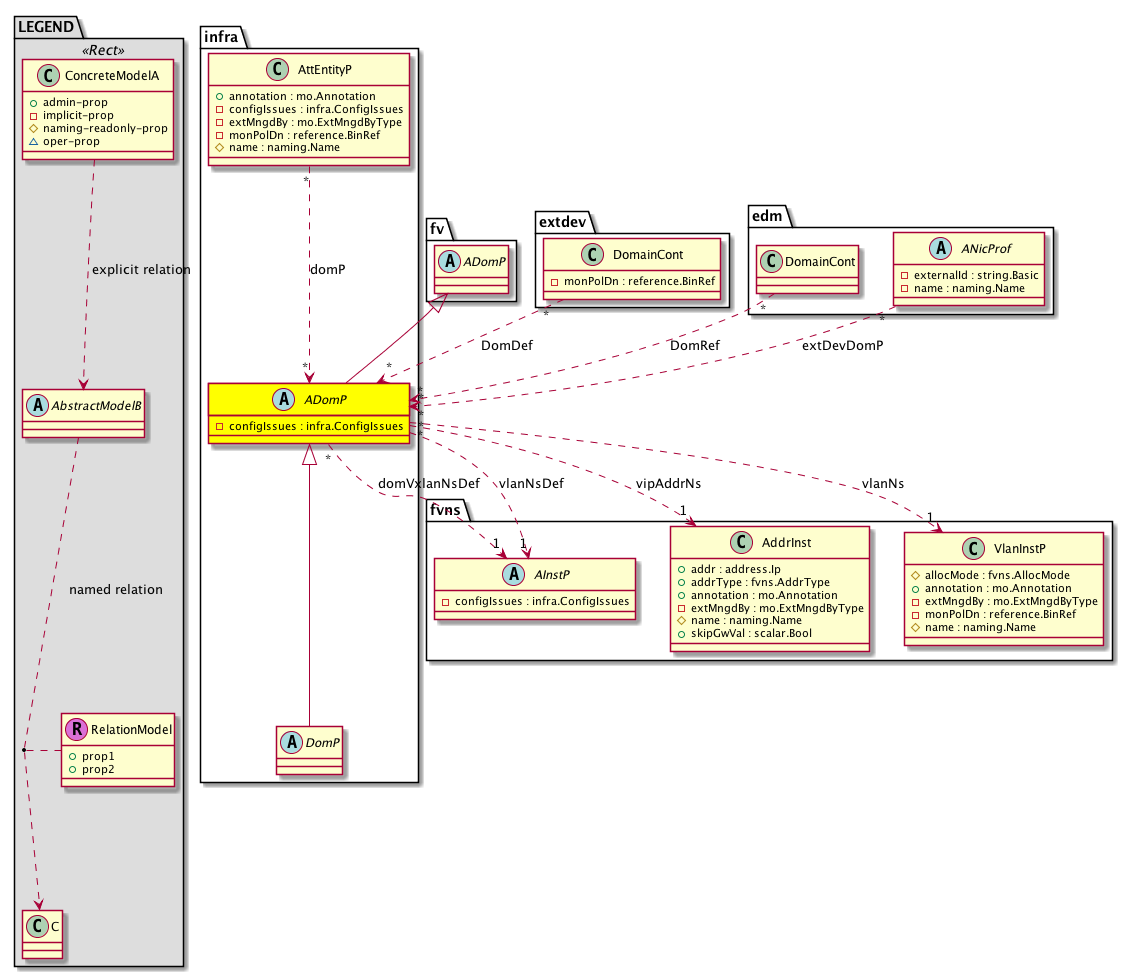The image size is (1133, 977).
Task: Click the R icon beside RelationModel
Action: click(75, 730)
